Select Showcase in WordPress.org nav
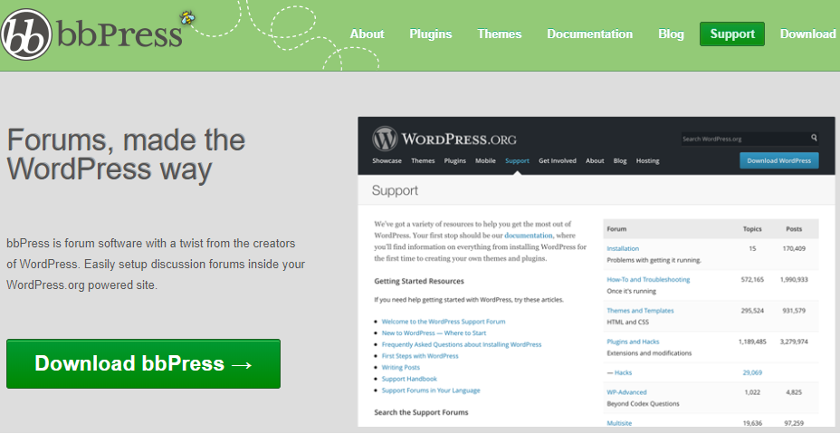This screenshot has width=840, height=434. (x=387, y=161)
